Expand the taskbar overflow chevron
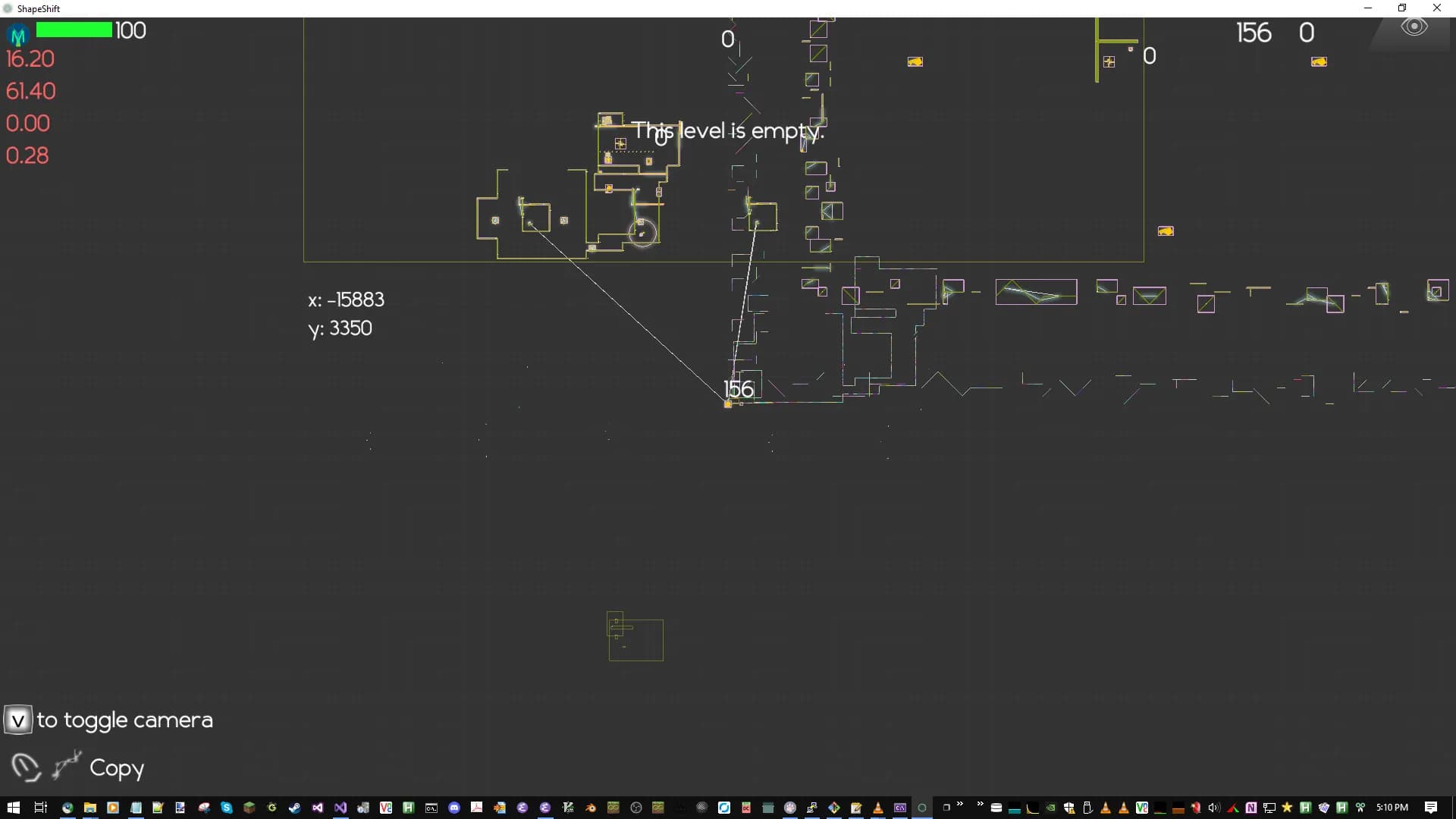Viewport: 1456px width, 819px height. pos(960,804)
